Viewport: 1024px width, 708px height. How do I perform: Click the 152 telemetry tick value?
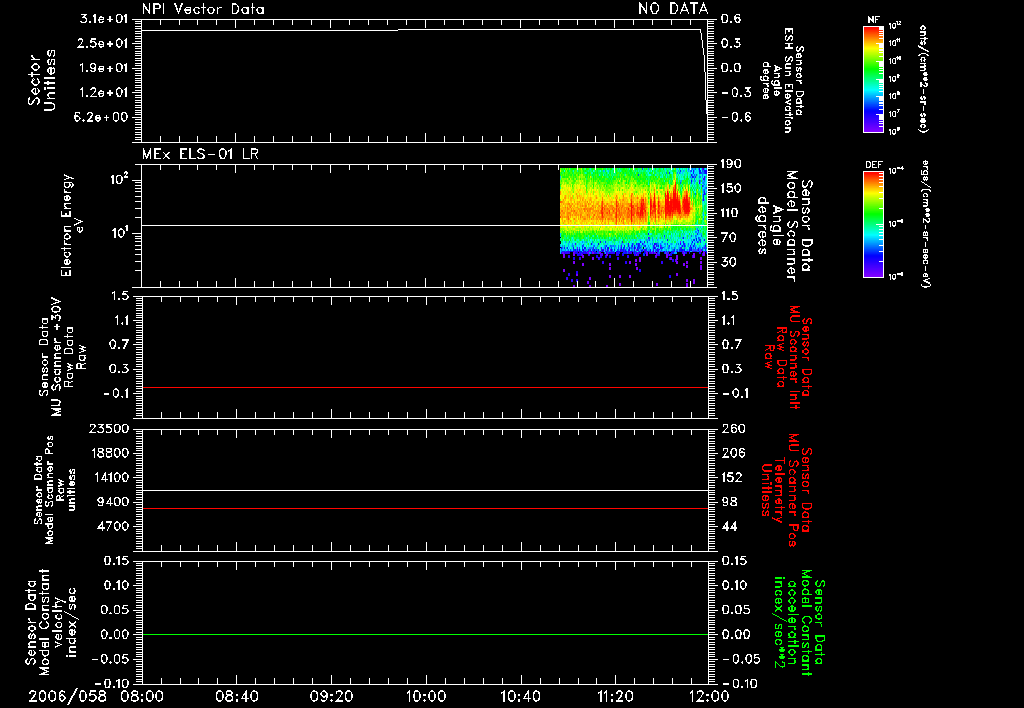coord(733,478)
